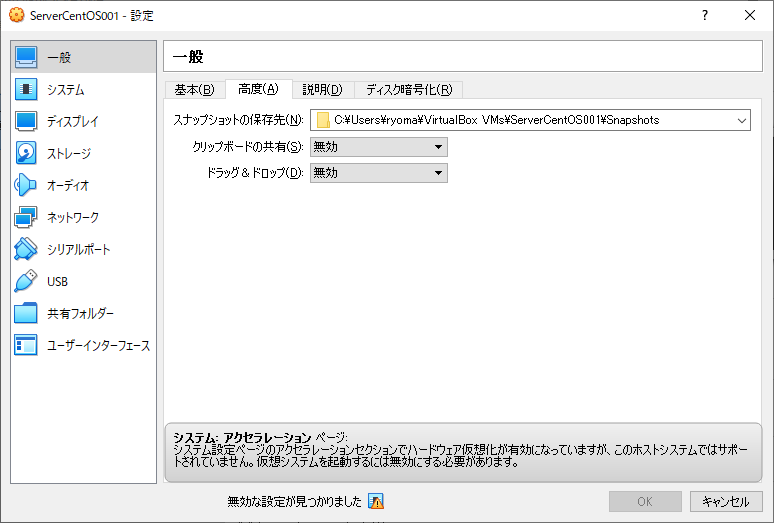Image resolution: width=774 pixels, height=523 pixels.
Task: Select ディスプレイ label in the settings list
Action: (73, 121)
